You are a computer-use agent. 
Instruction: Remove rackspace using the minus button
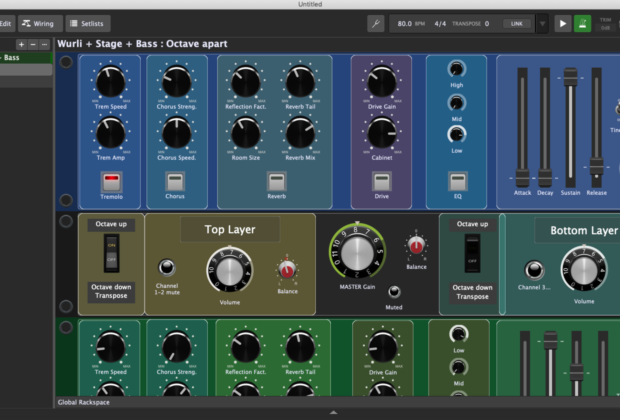[x=33, y=45]
